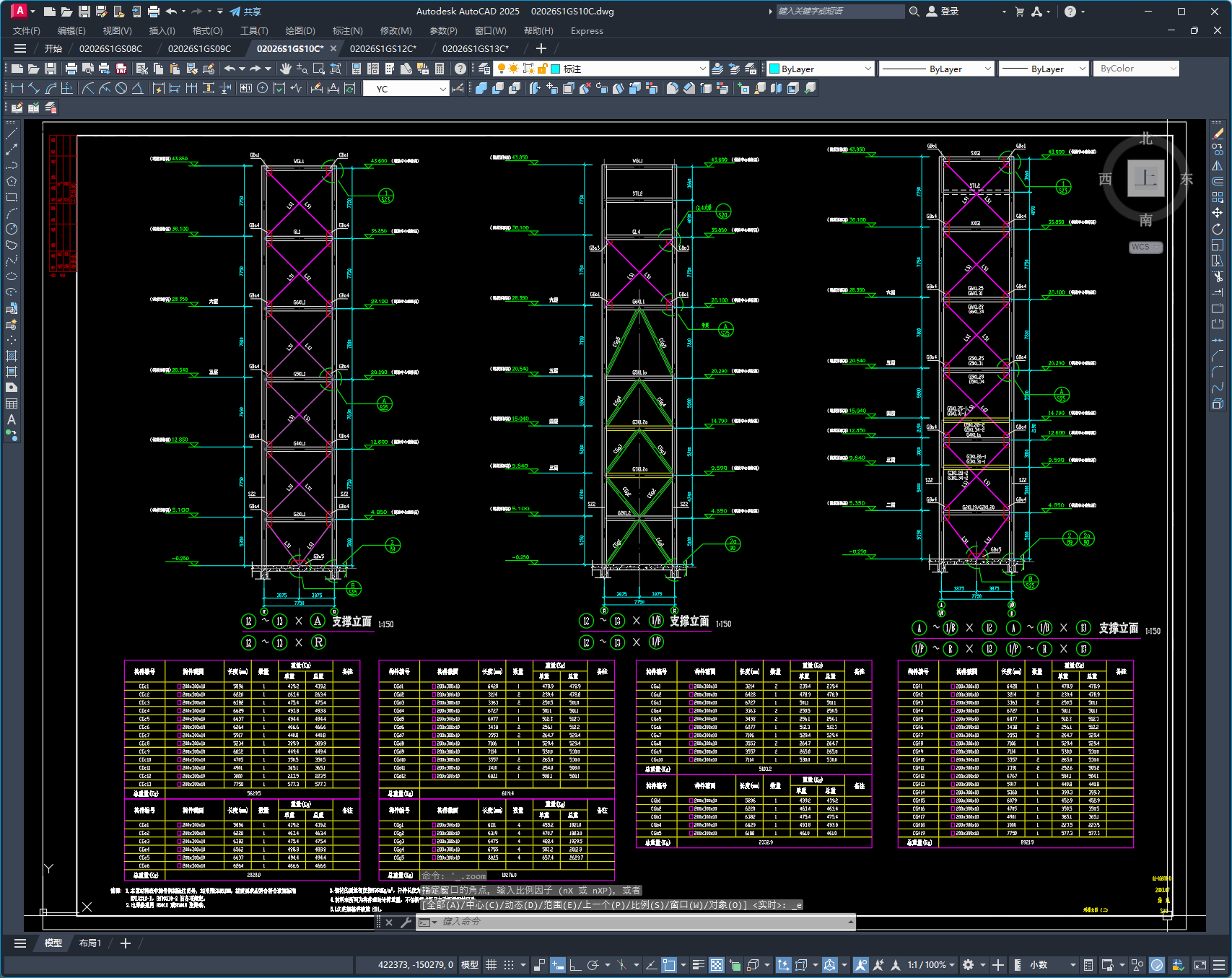Toggle ortho mode in status bar
The width and height of the screenshot is (1232, 978).
575,964
